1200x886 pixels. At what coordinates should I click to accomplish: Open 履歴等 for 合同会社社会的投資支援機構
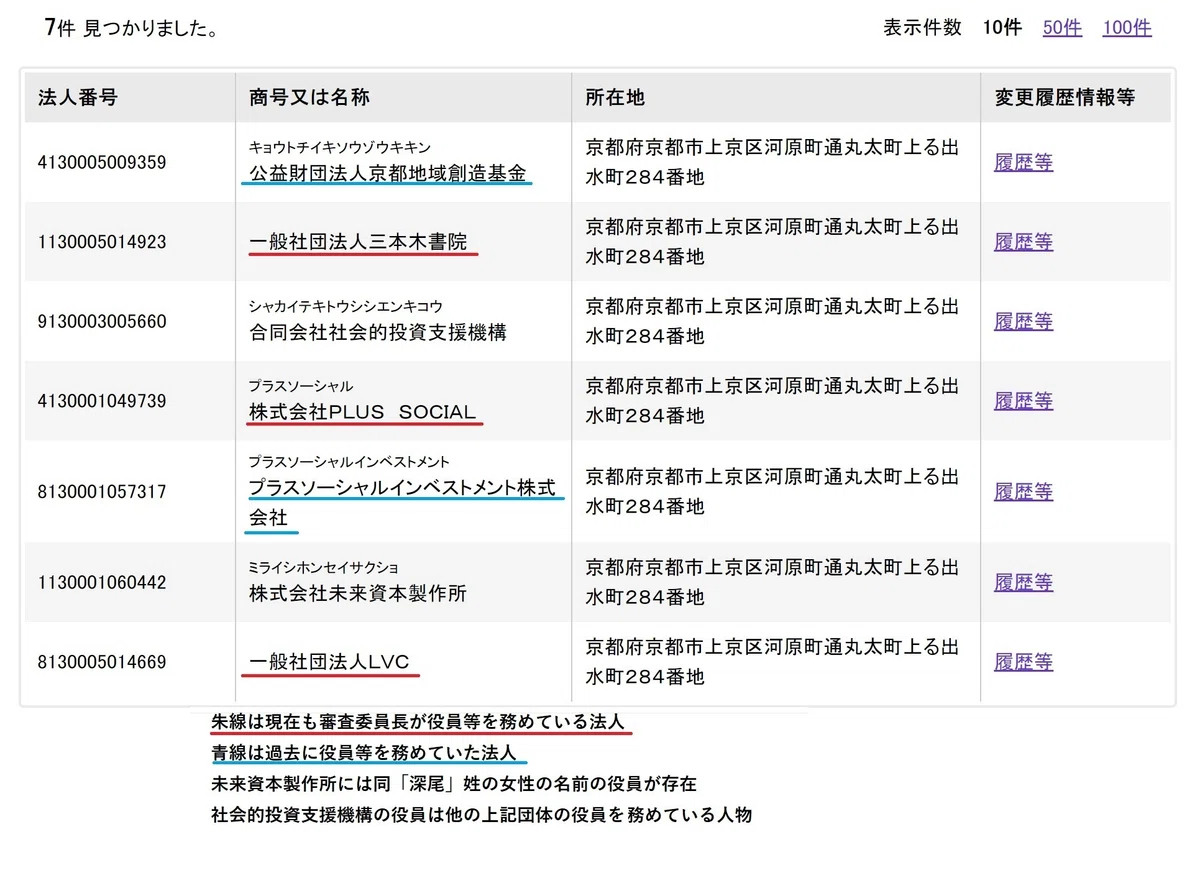point(1023,321)
